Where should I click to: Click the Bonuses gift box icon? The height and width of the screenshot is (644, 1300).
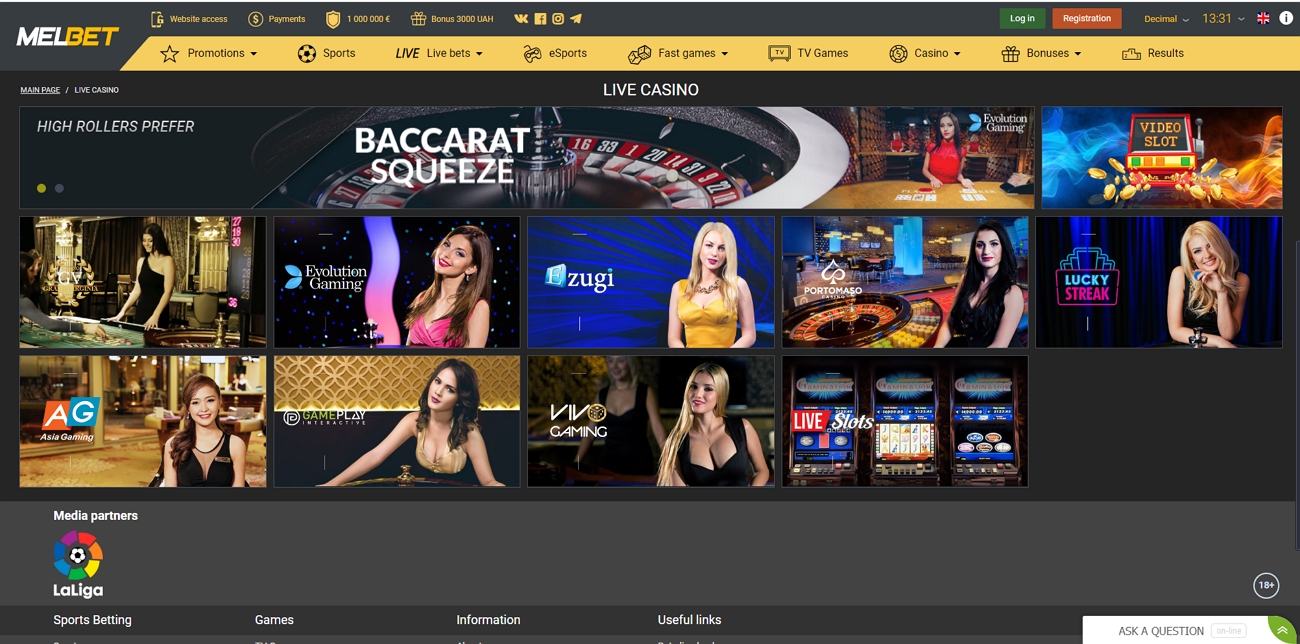tap(1011, 54)
